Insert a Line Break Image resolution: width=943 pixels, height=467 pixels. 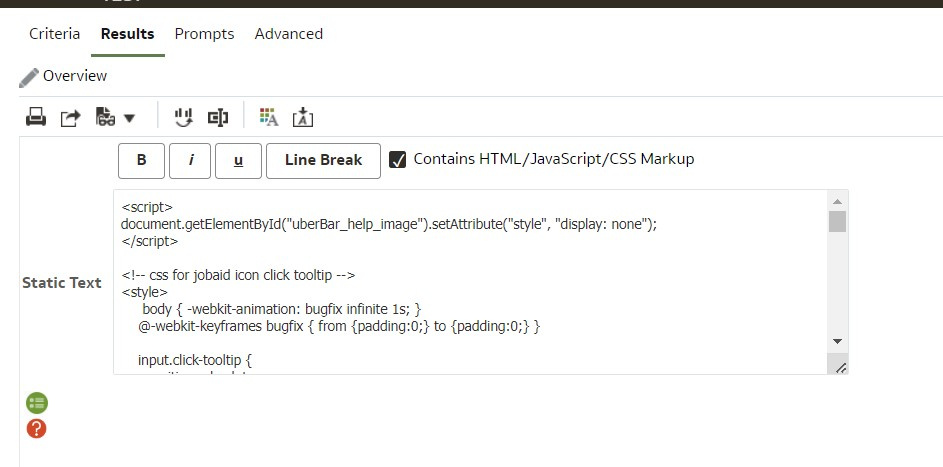pos(324,160)
